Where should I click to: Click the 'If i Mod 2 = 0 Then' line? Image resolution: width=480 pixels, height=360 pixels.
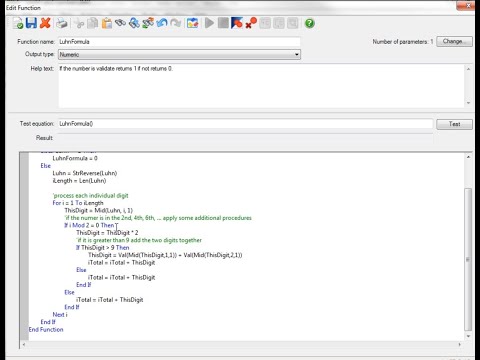click(89, 225)
